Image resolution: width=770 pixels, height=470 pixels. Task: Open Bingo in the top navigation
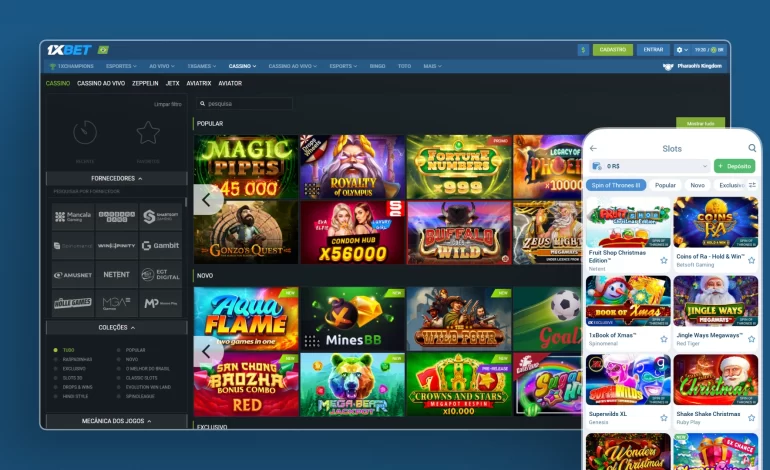(377, 66)
